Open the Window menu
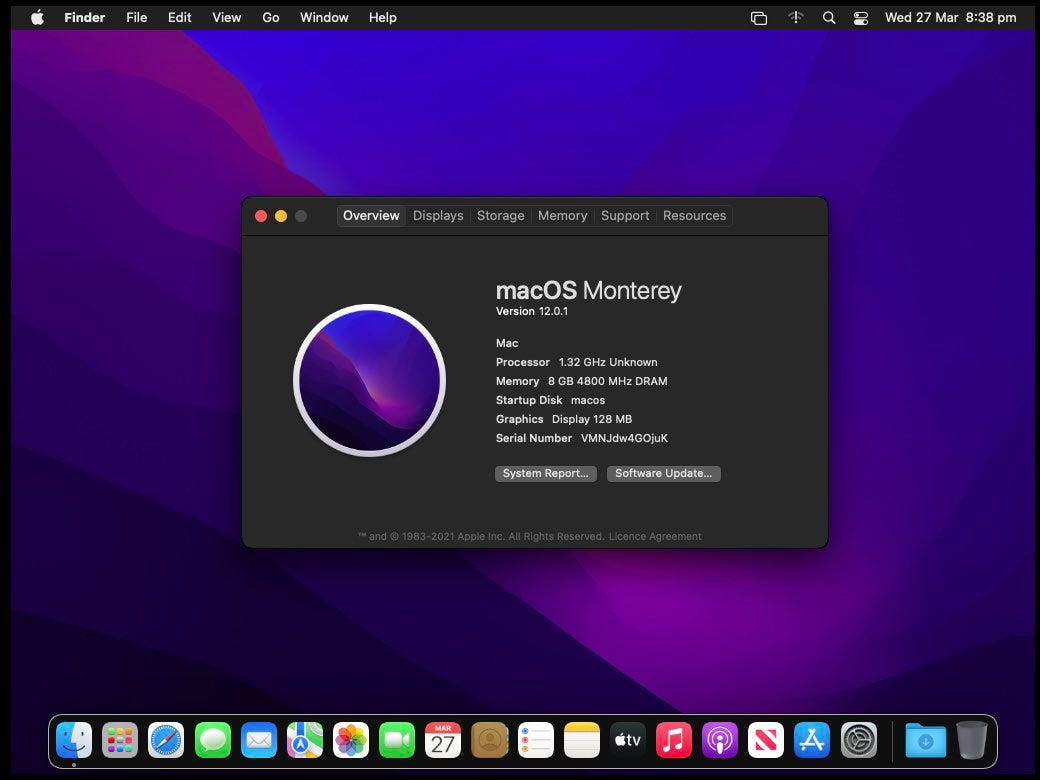1040x780 pixels. pyautogui.click(x=324, y=17)
